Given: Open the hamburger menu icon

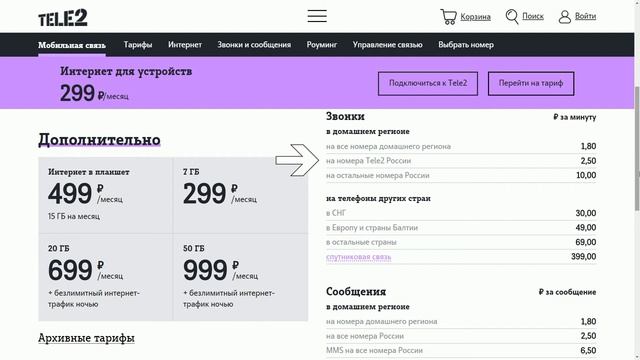Looking at the screenshot, I should click(x=317, y=16).
